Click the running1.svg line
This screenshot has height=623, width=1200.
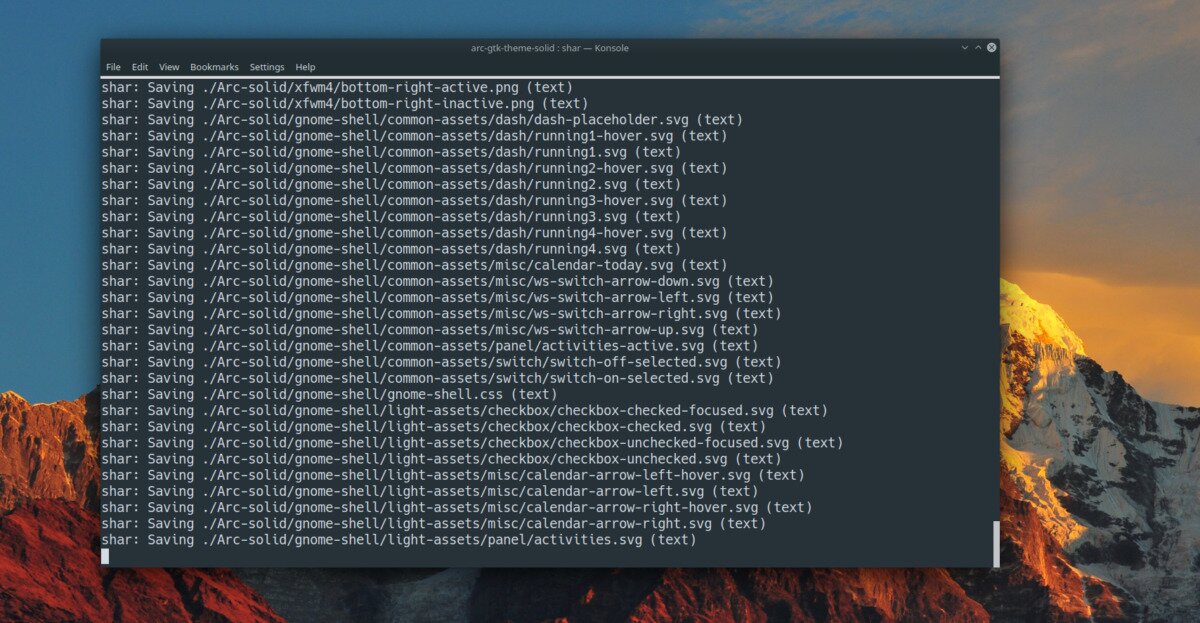[x=391, y=152]
